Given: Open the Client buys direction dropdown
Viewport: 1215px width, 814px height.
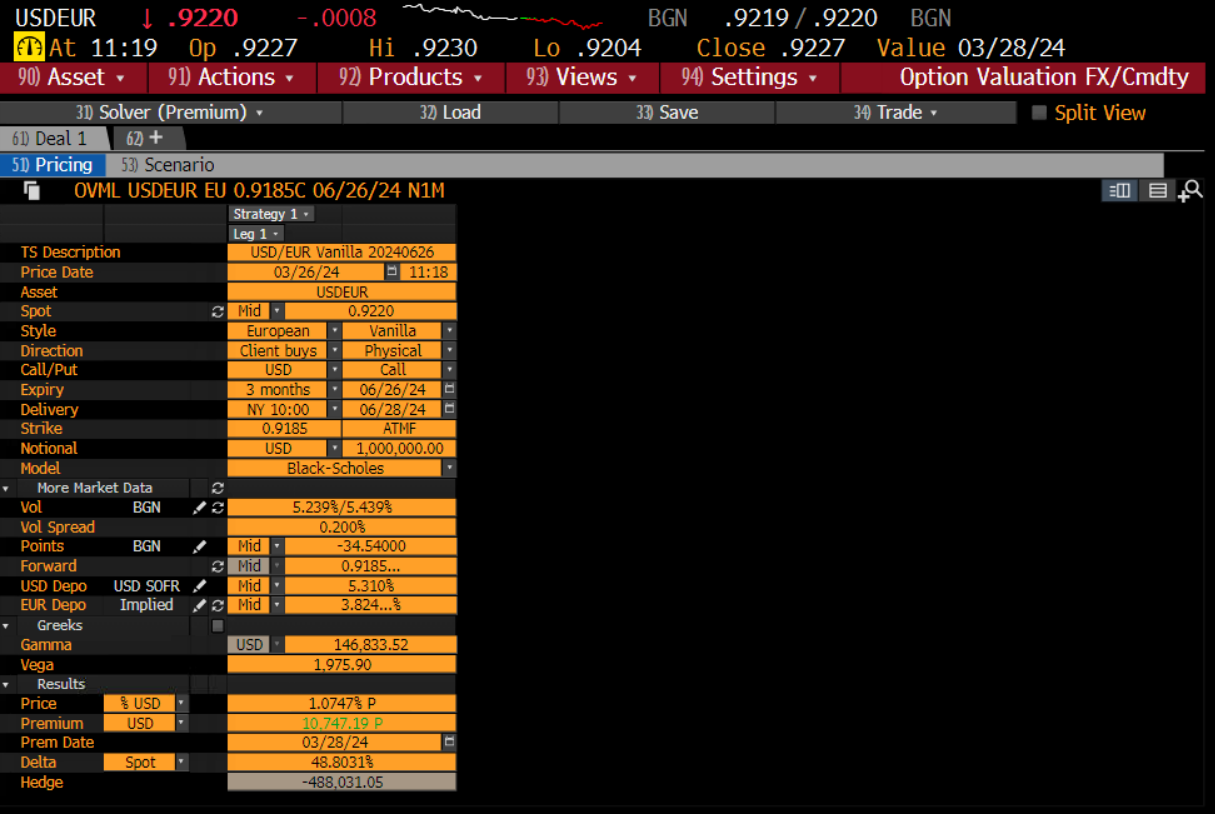Looking at the screenshot, I should [334, 351].
